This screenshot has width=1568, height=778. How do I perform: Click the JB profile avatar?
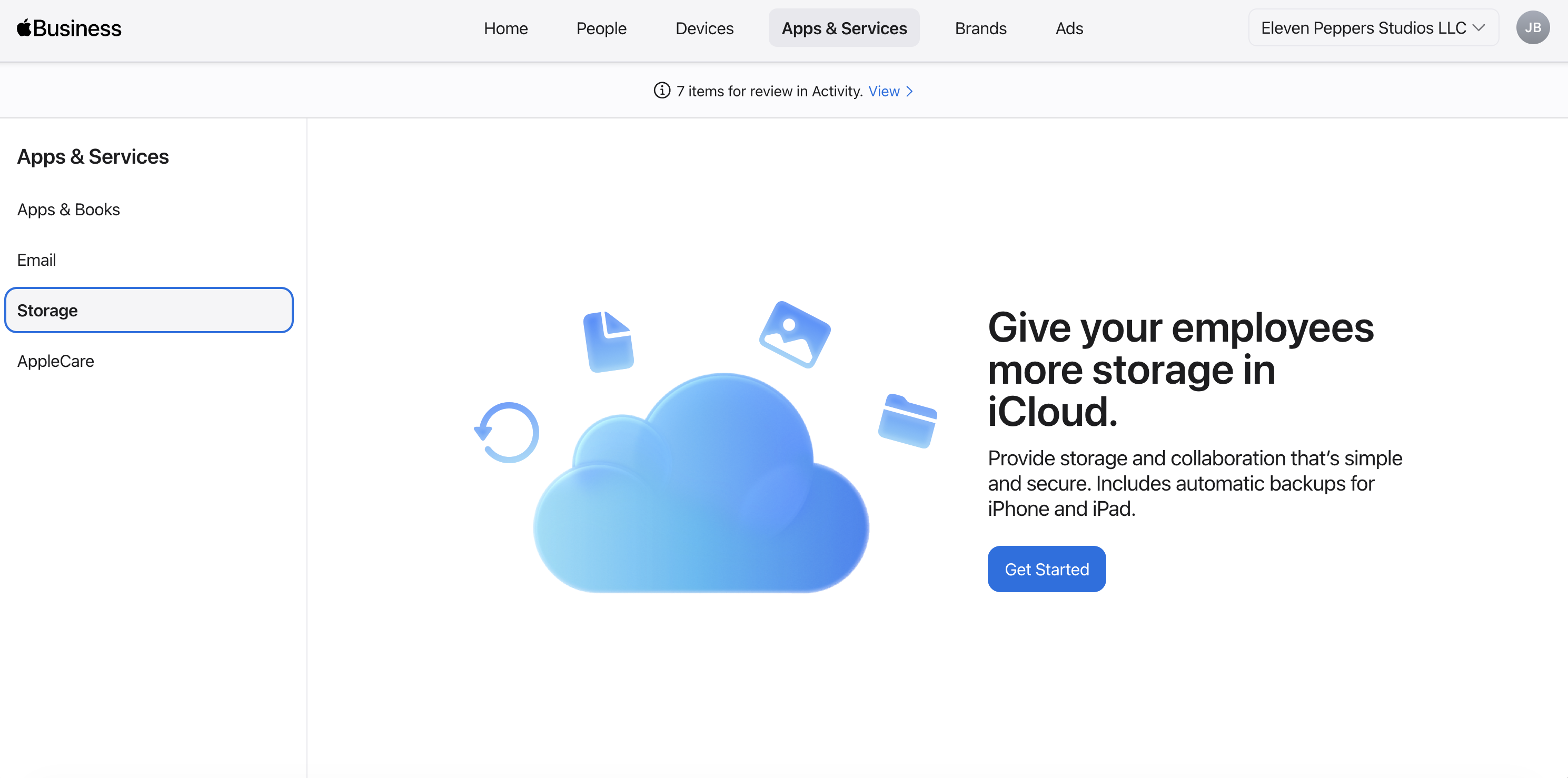(1532, 28)
